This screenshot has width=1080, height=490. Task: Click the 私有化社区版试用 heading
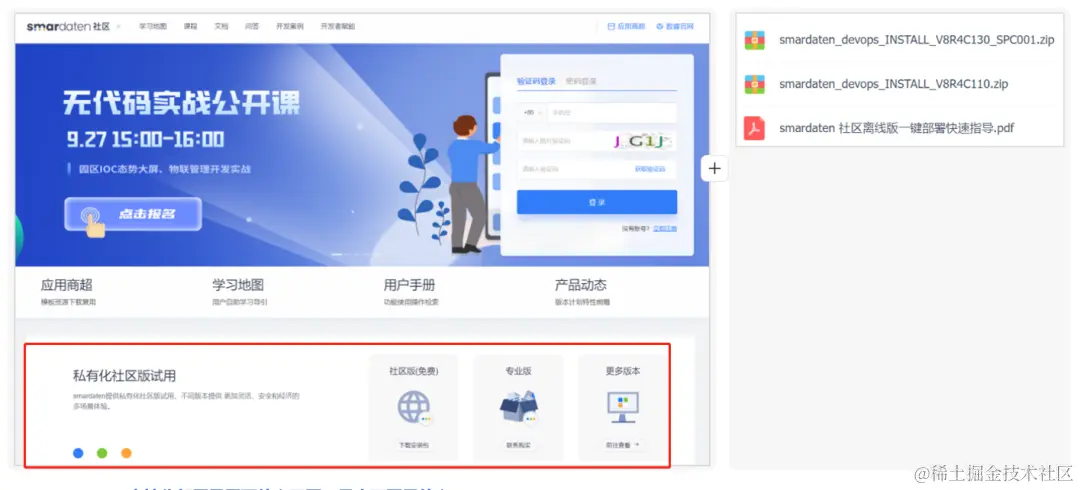(x=124, y=376)
